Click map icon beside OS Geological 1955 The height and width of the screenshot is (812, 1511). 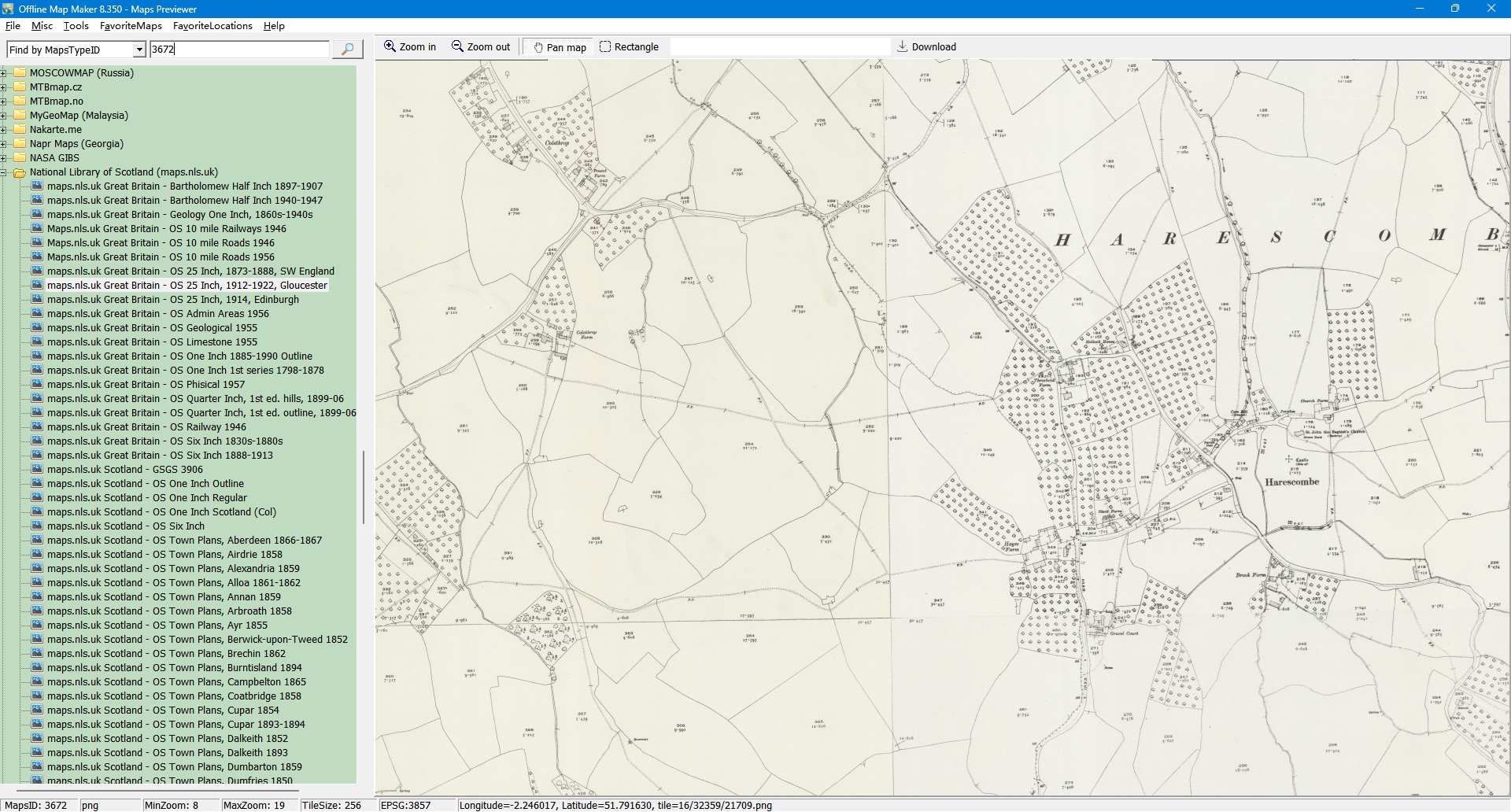[x=37, y=328]
